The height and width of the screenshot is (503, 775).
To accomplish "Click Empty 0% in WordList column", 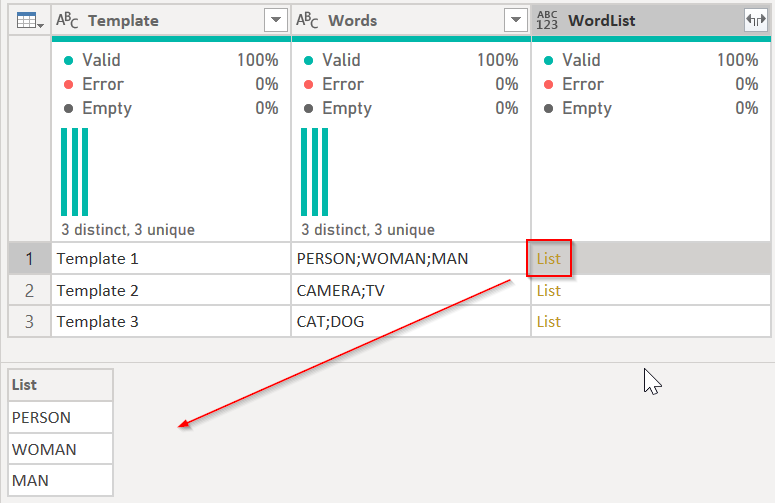I will [x=651, y=108].
